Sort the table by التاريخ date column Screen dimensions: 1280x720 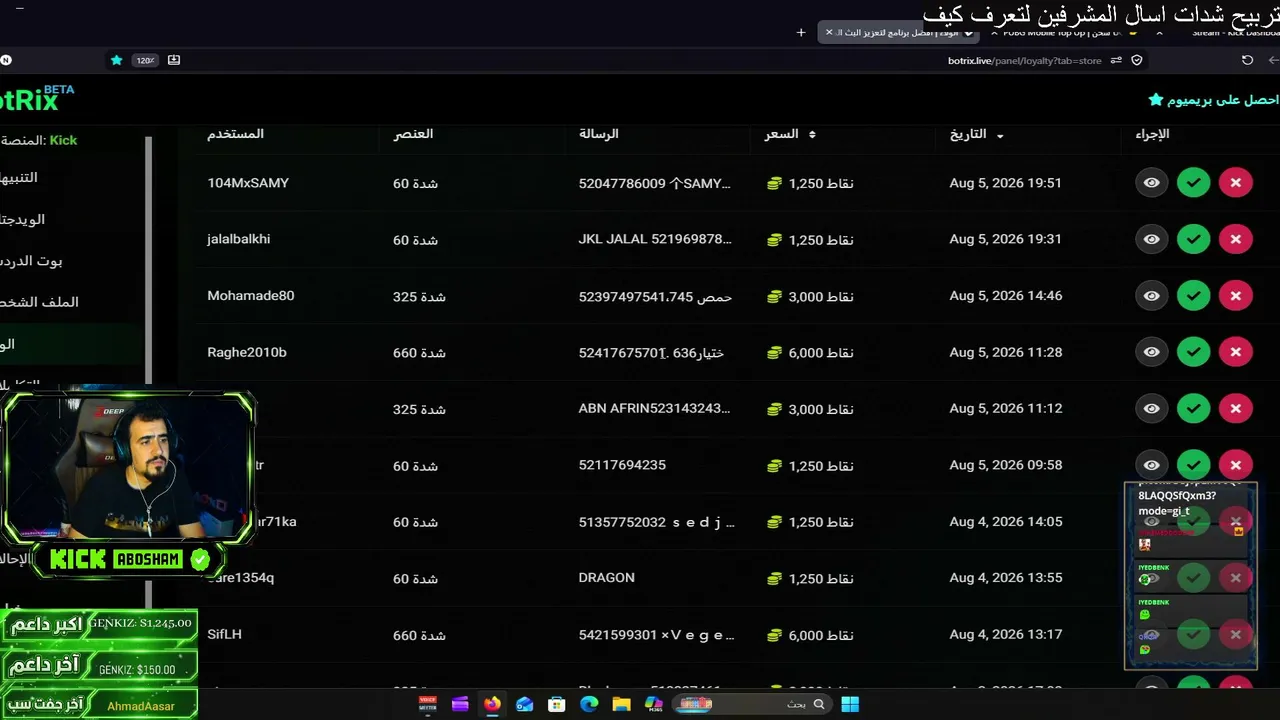pos(976,134)
